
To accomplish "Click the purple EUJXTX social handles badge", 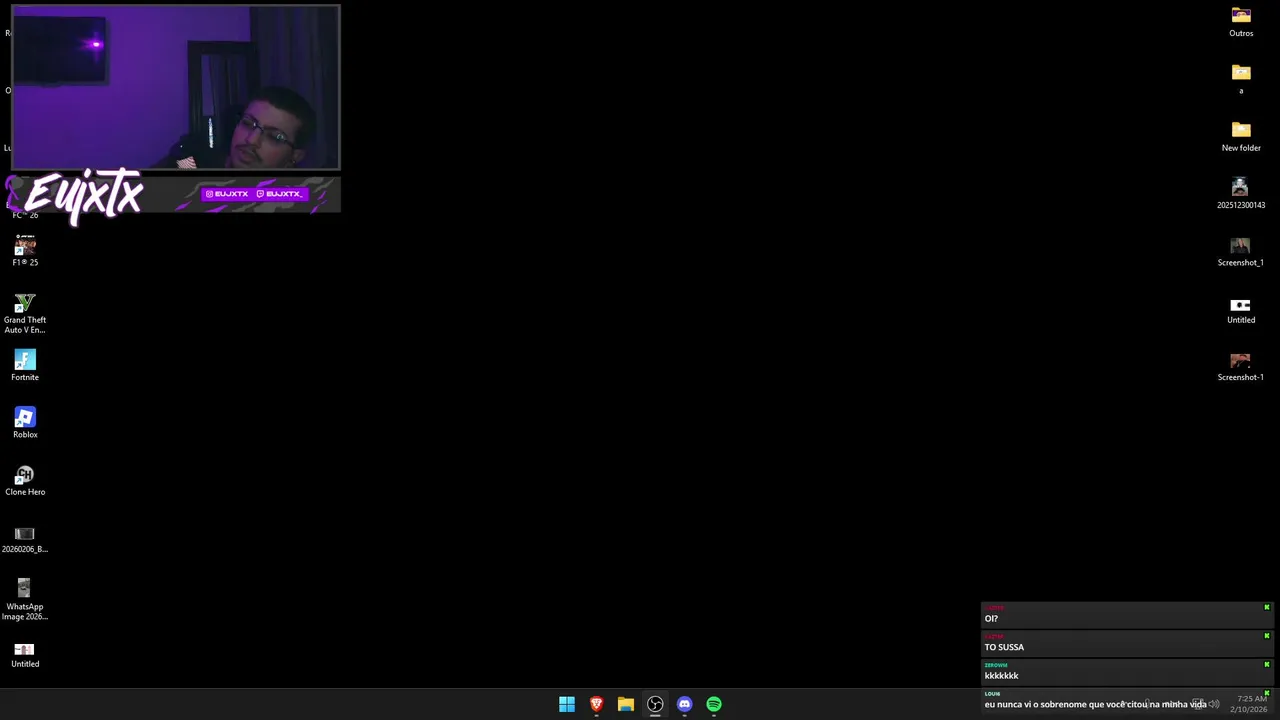I will click(254, 194).
